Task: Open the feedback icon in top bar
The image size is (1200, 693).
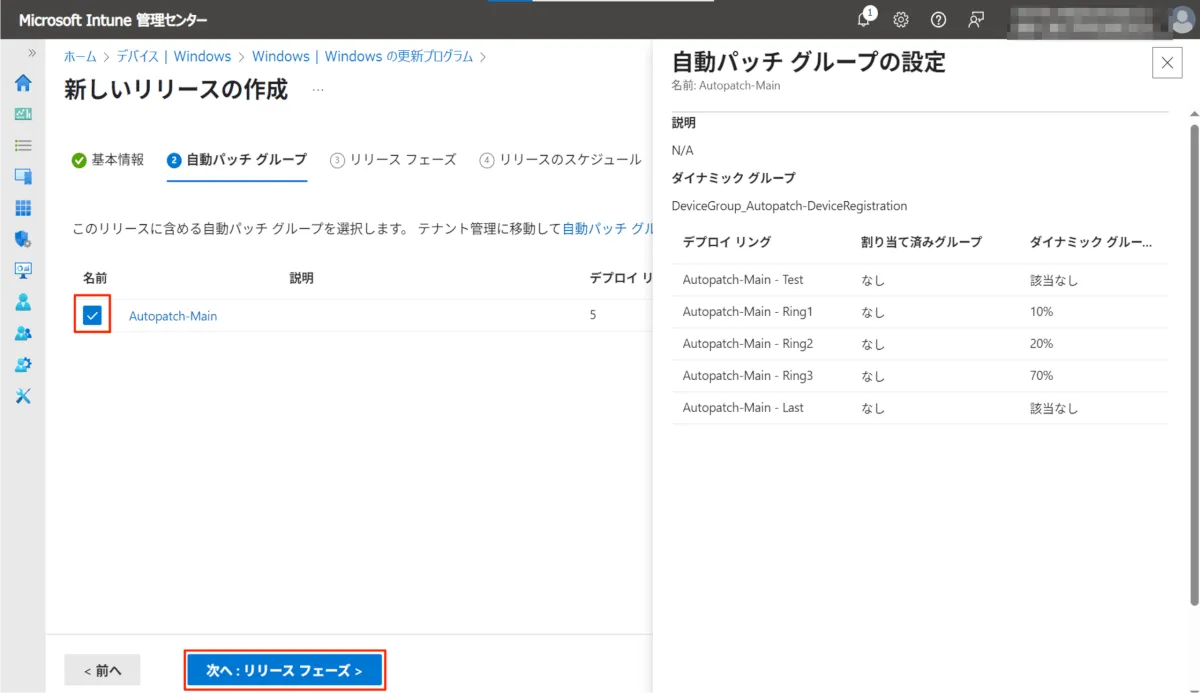Action: (976, 19)
